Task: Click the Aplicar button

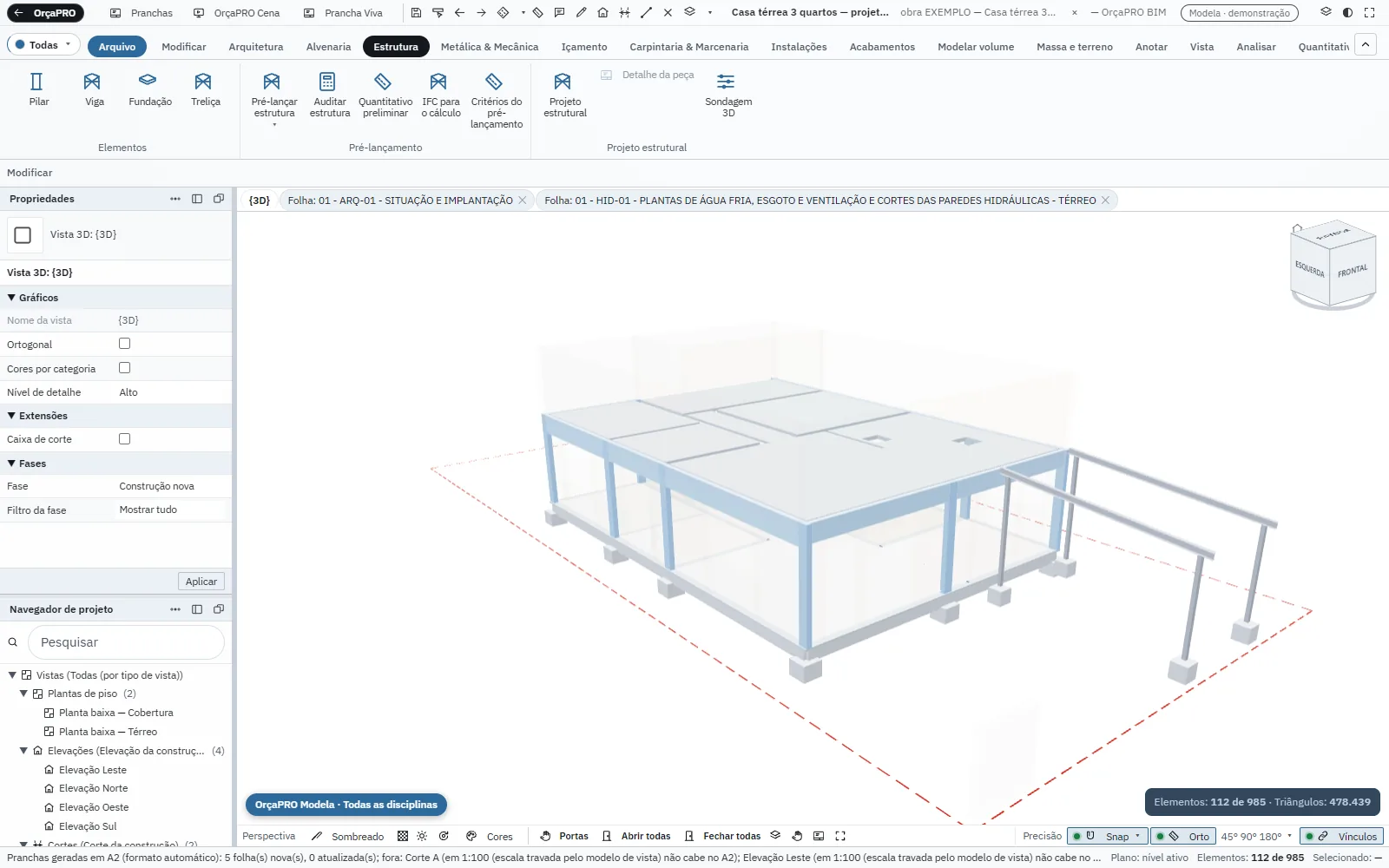Action: click(x=201, y=582)
